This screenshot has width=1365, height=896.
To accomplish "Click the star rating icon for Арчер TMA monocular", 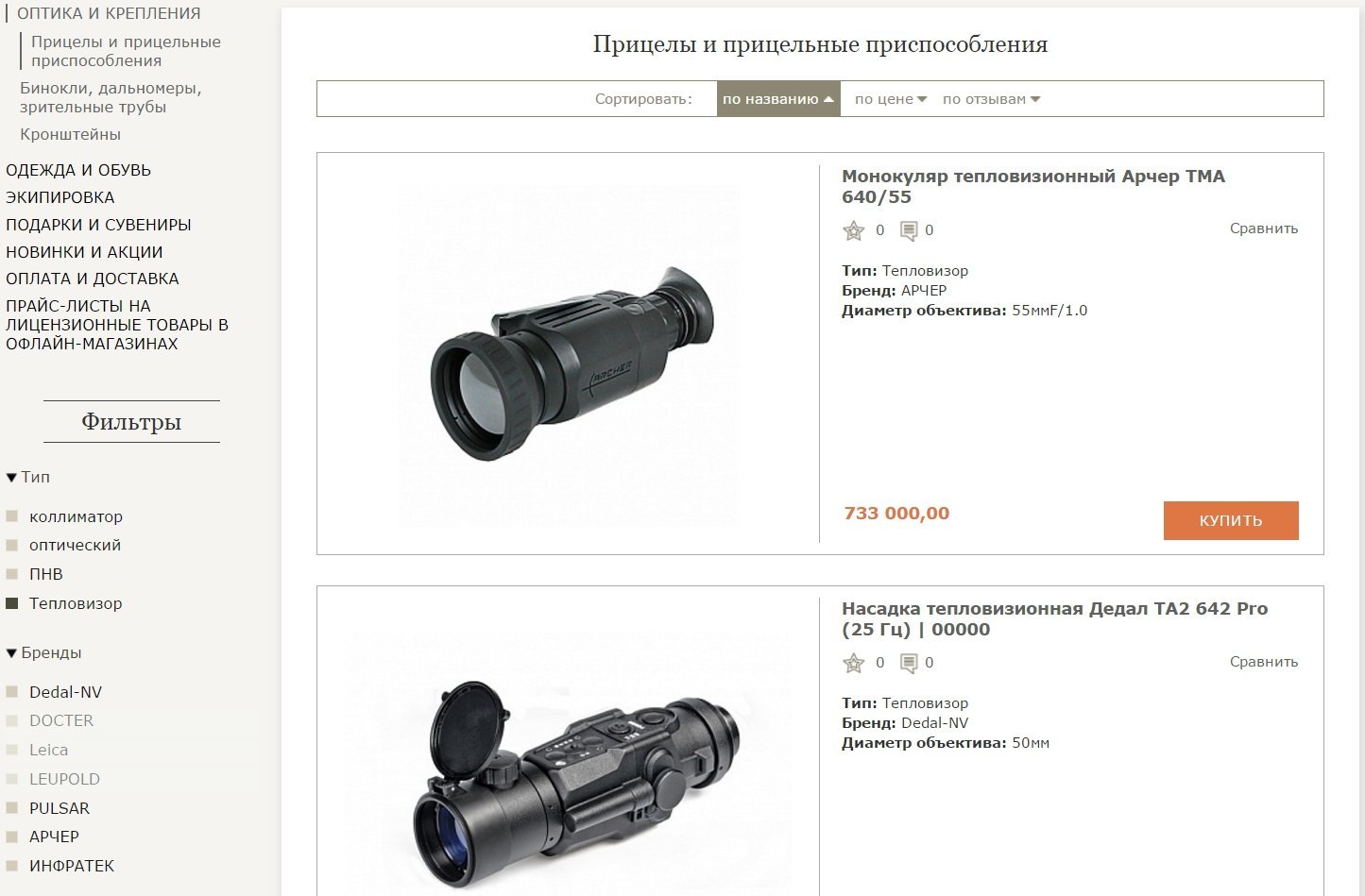I will coord(854,230).
